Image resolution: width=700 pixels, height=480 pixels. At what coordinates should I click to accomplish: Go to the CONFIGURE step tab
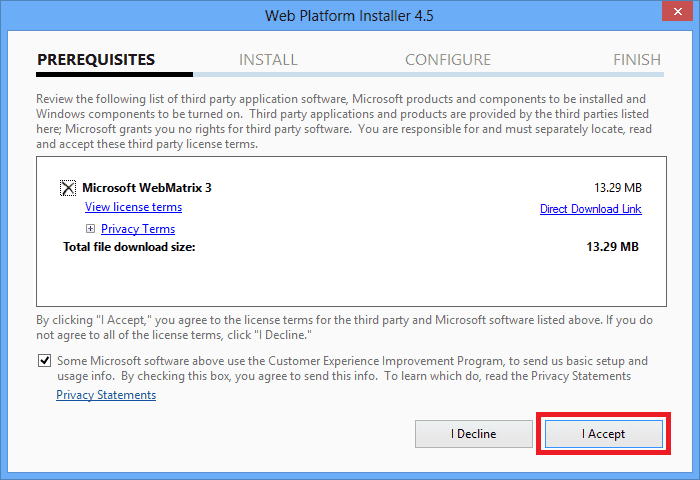tap(447, 60)
